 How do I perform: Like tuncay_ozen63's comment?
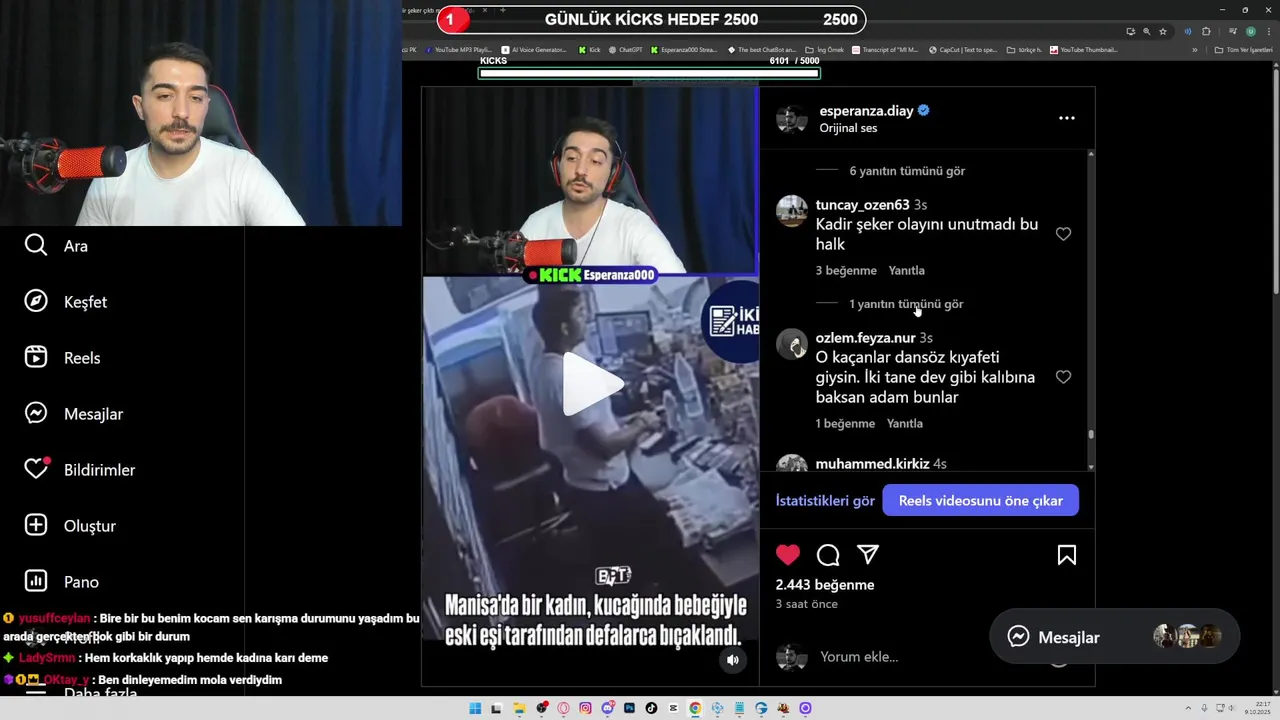click(1064, 234)
